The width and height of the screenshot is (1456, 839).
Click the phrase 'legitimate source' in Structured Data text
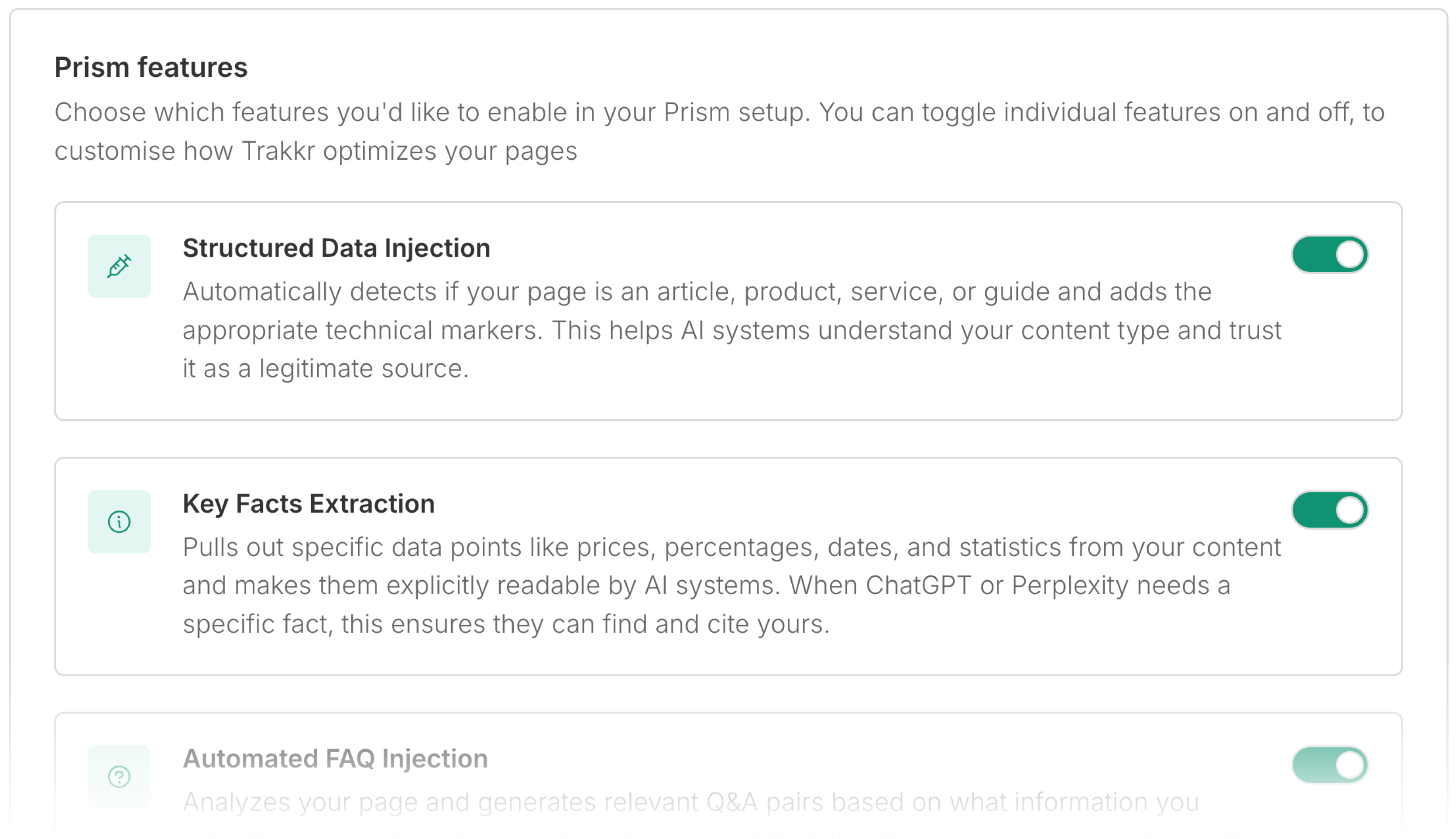tap(363, 369)
